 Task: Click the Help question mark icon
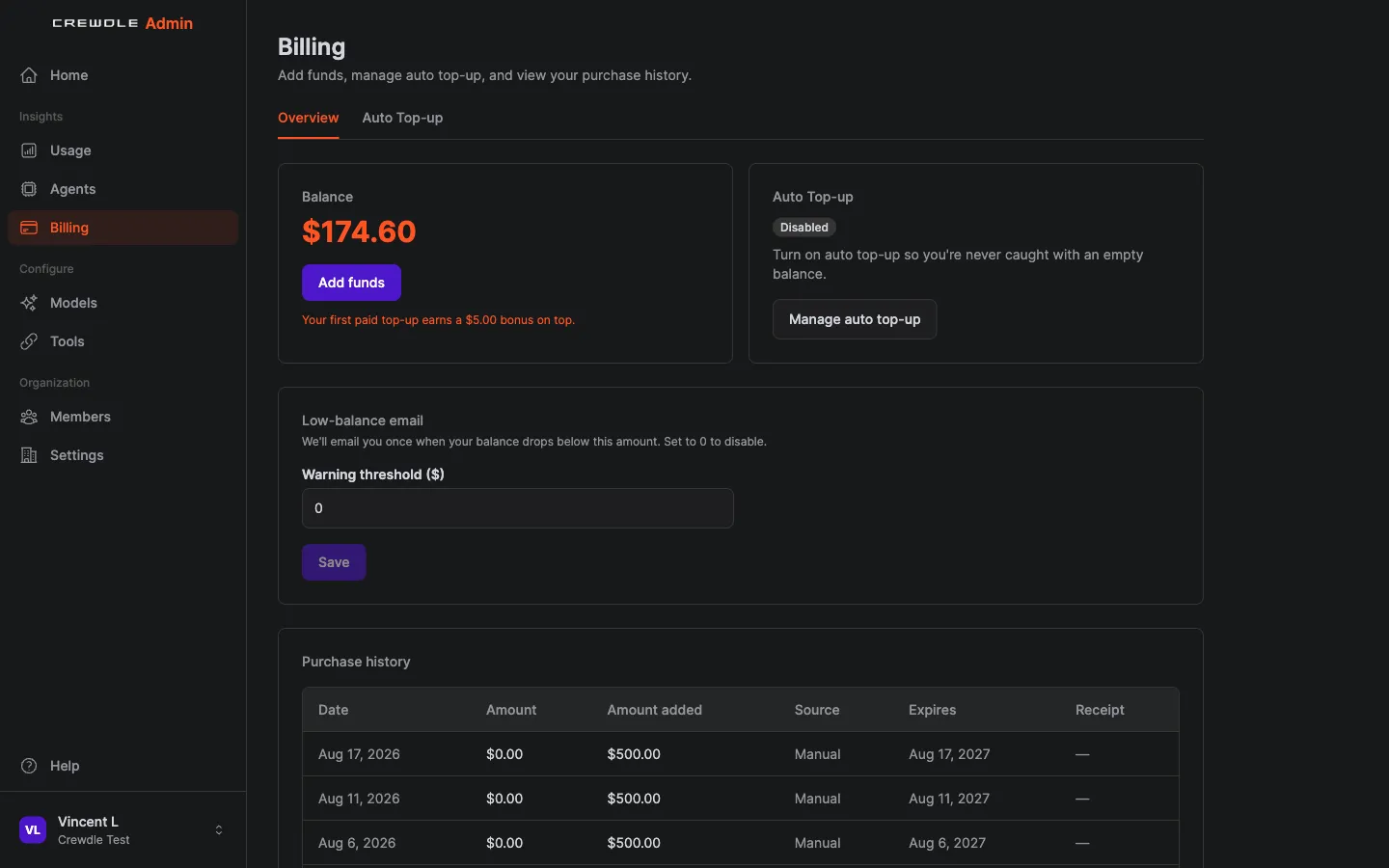point(29,766)
